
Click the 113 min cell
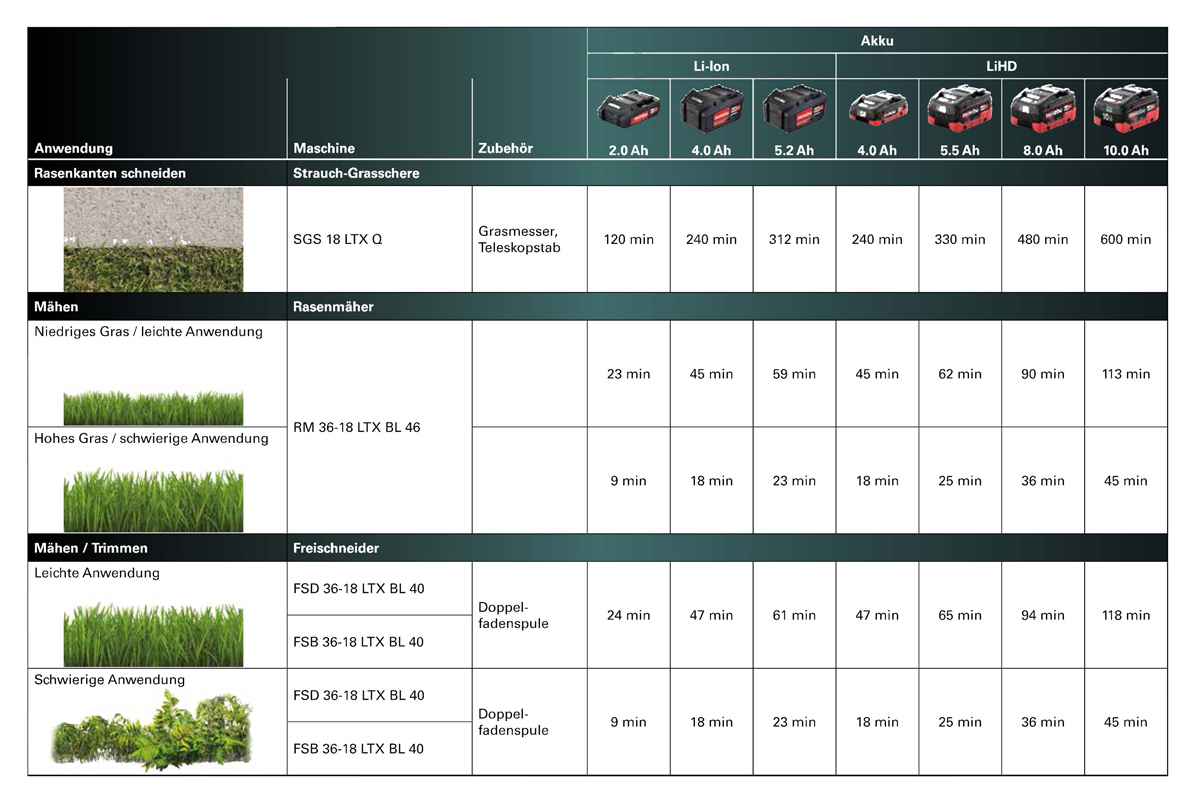(x=1126, y=374)
